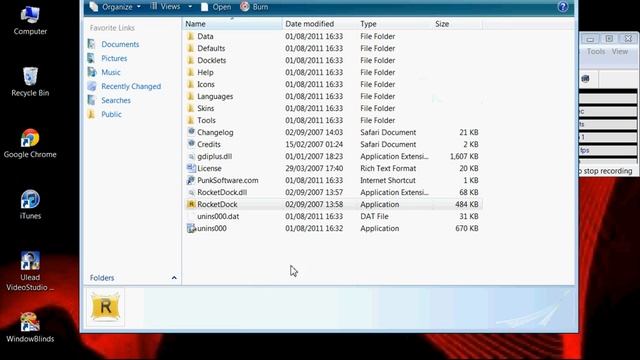Expand the Views dropdown arrow
This screenshot has height=360, width=640.
pyautogui.click(x=190, y=7)
